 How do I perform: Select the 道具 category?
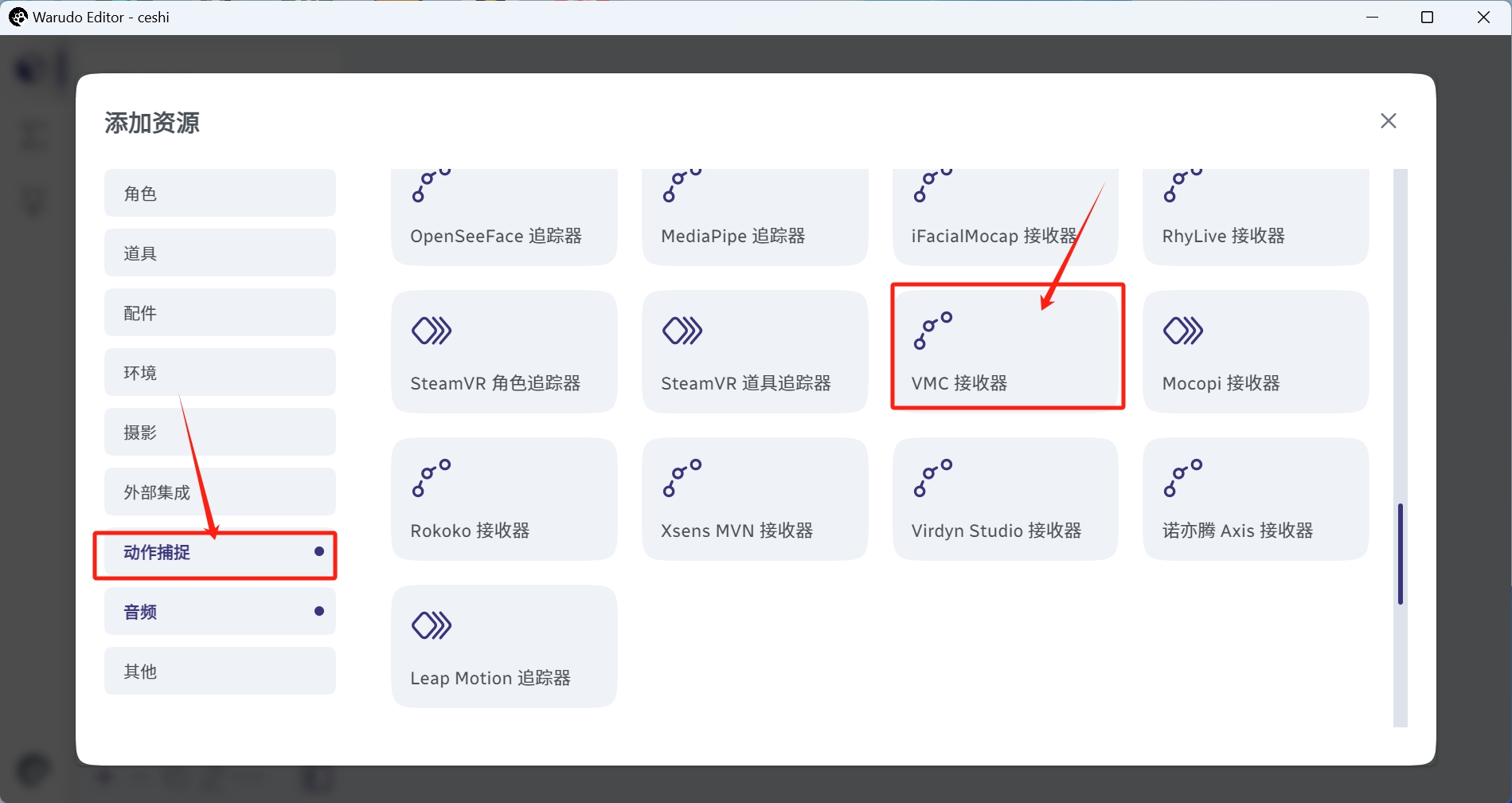[x=220, y=253]
